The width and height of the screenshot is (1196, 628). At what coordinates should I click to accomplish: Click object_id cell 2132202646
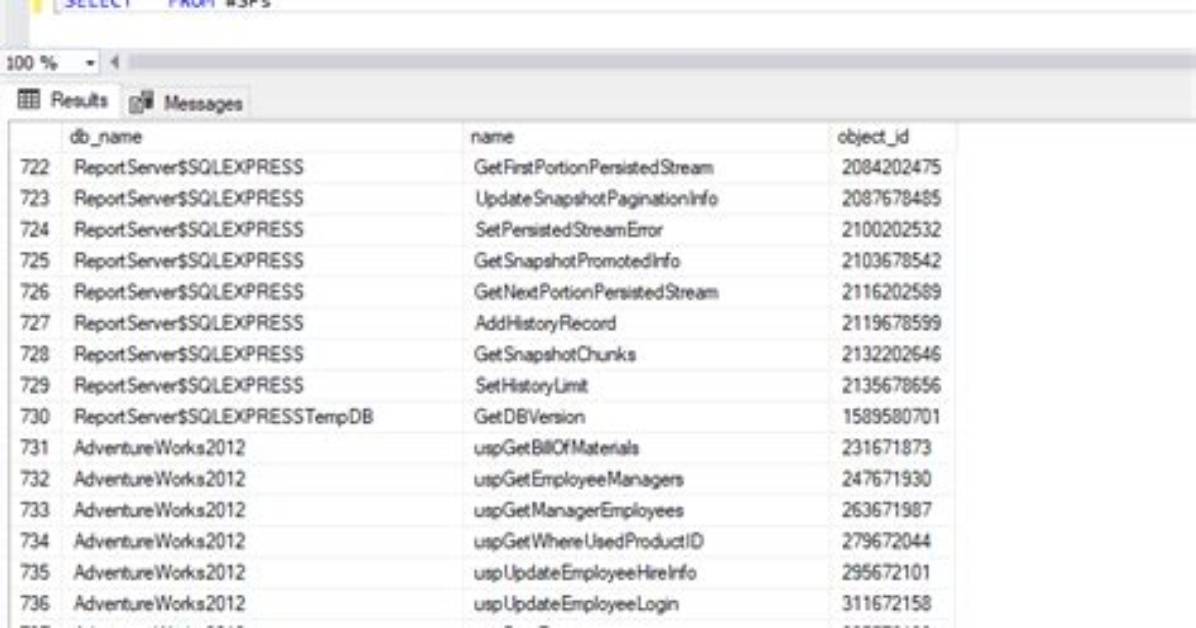click(x=892, y=354)
